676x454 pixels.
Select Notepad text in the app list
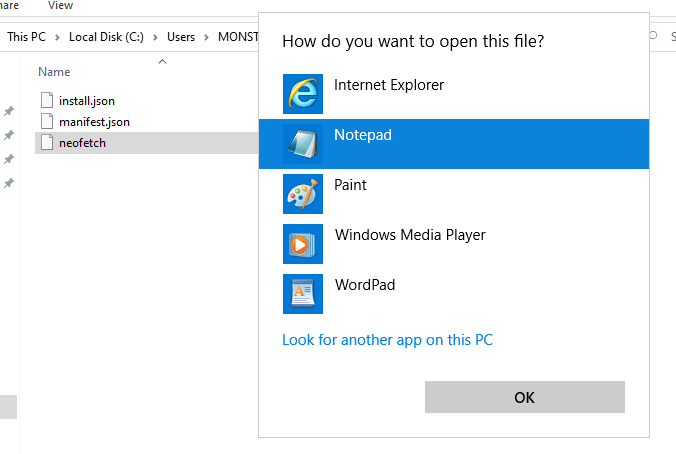363,135
